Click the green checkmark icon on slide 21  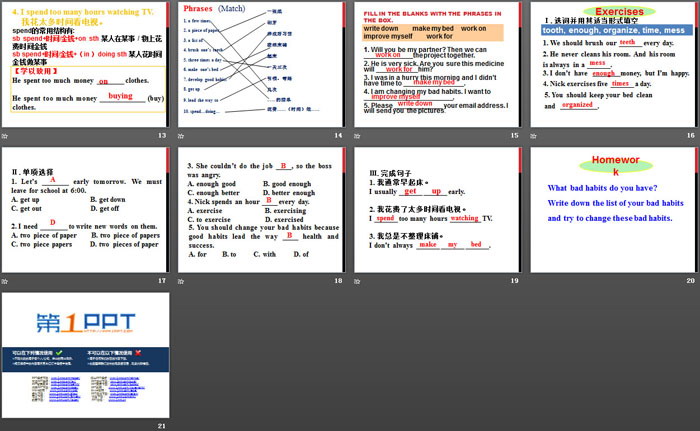point(60,353)
